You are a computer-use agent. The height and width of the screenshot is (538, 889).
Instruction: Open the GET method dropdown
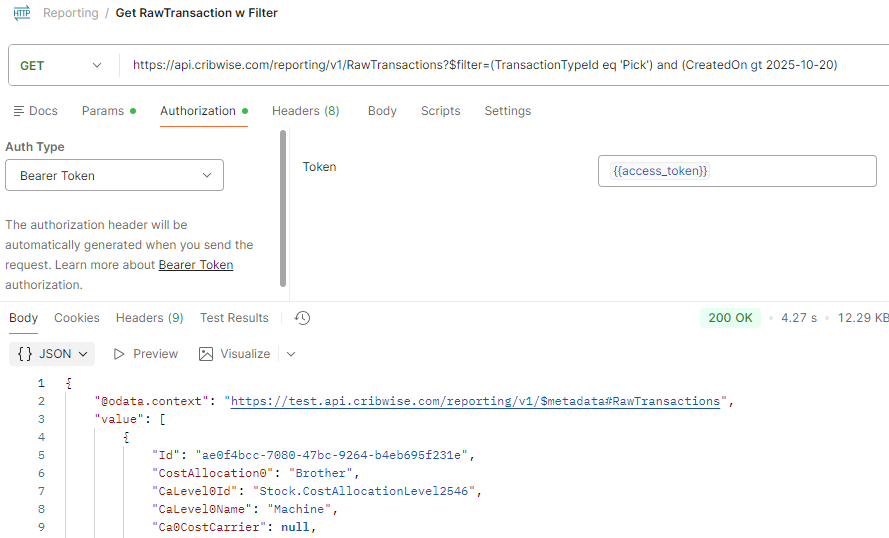(x=61, y=66)
